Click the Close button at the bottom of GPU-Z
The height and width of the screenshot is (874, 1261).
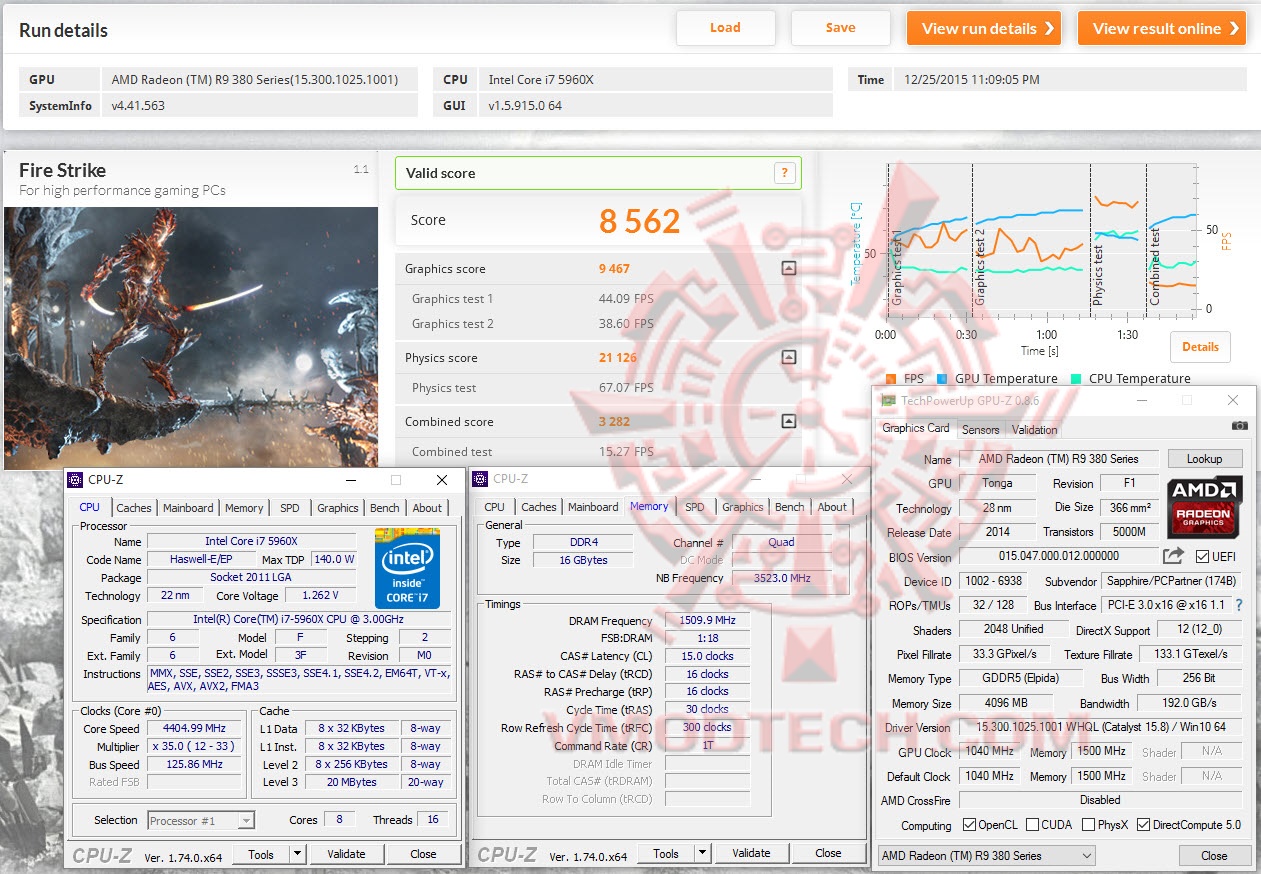pyautogui.click(x=1214, y=856)
